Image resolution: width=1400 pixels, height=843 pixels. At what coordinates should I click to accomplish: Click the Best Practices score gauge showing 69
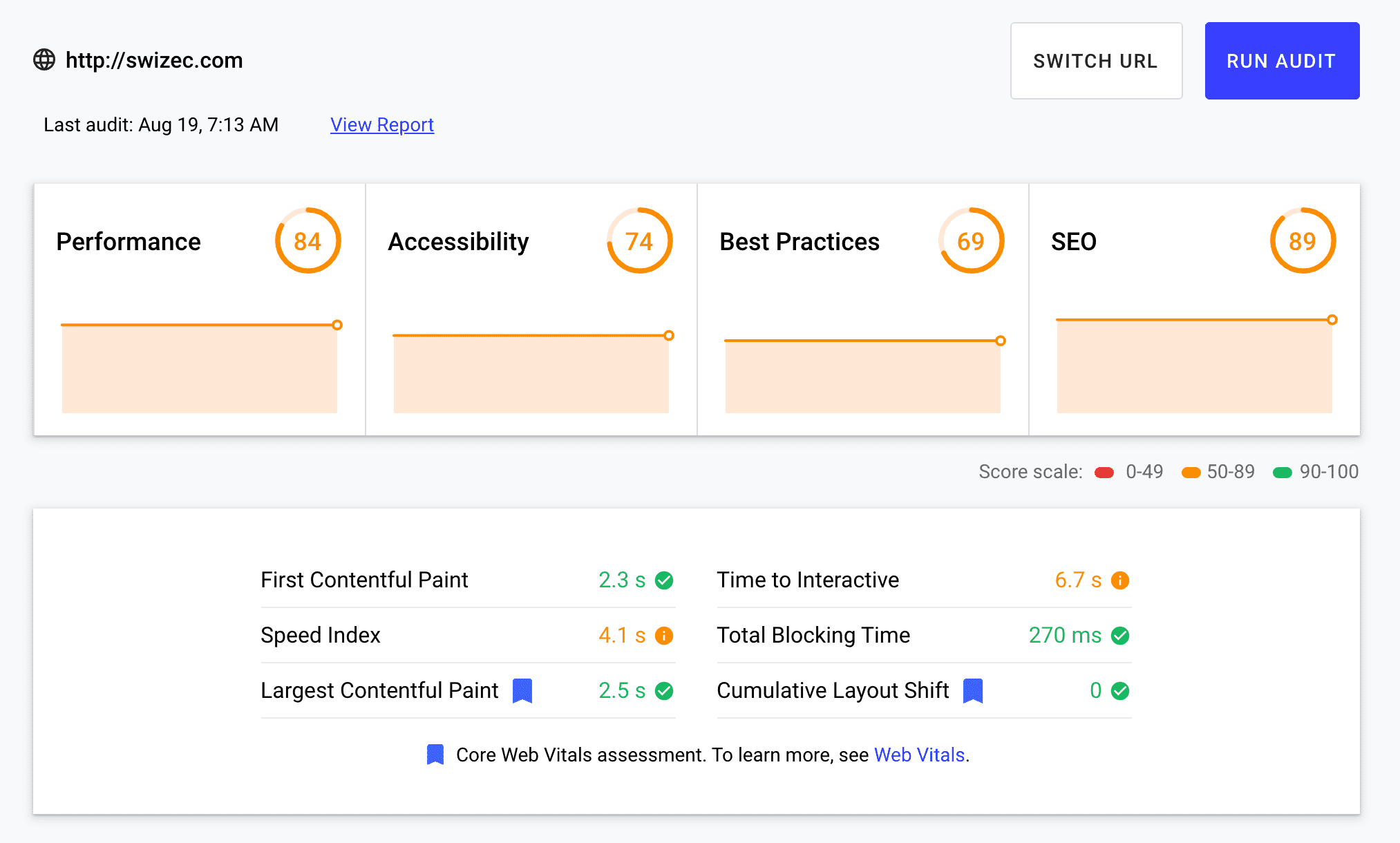[x=972, y=241]
